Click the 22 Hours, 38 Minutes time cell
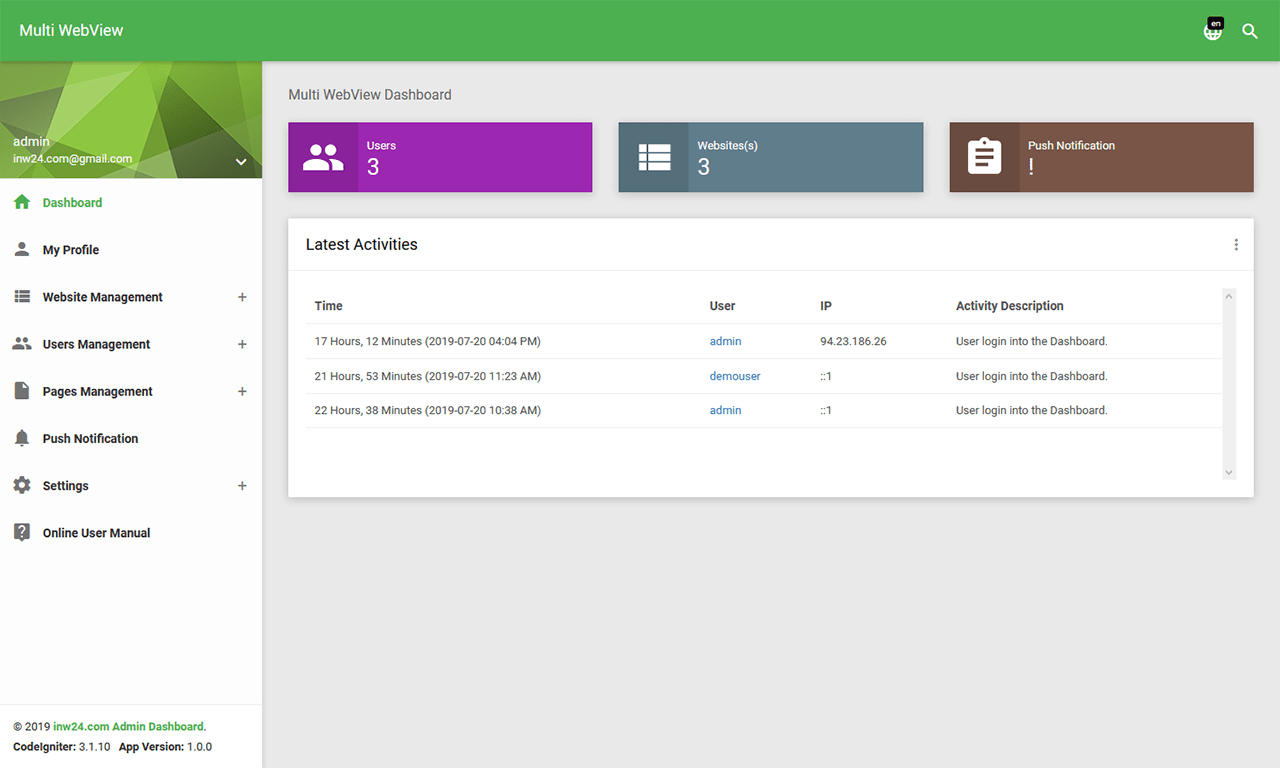 click(427, 410)
